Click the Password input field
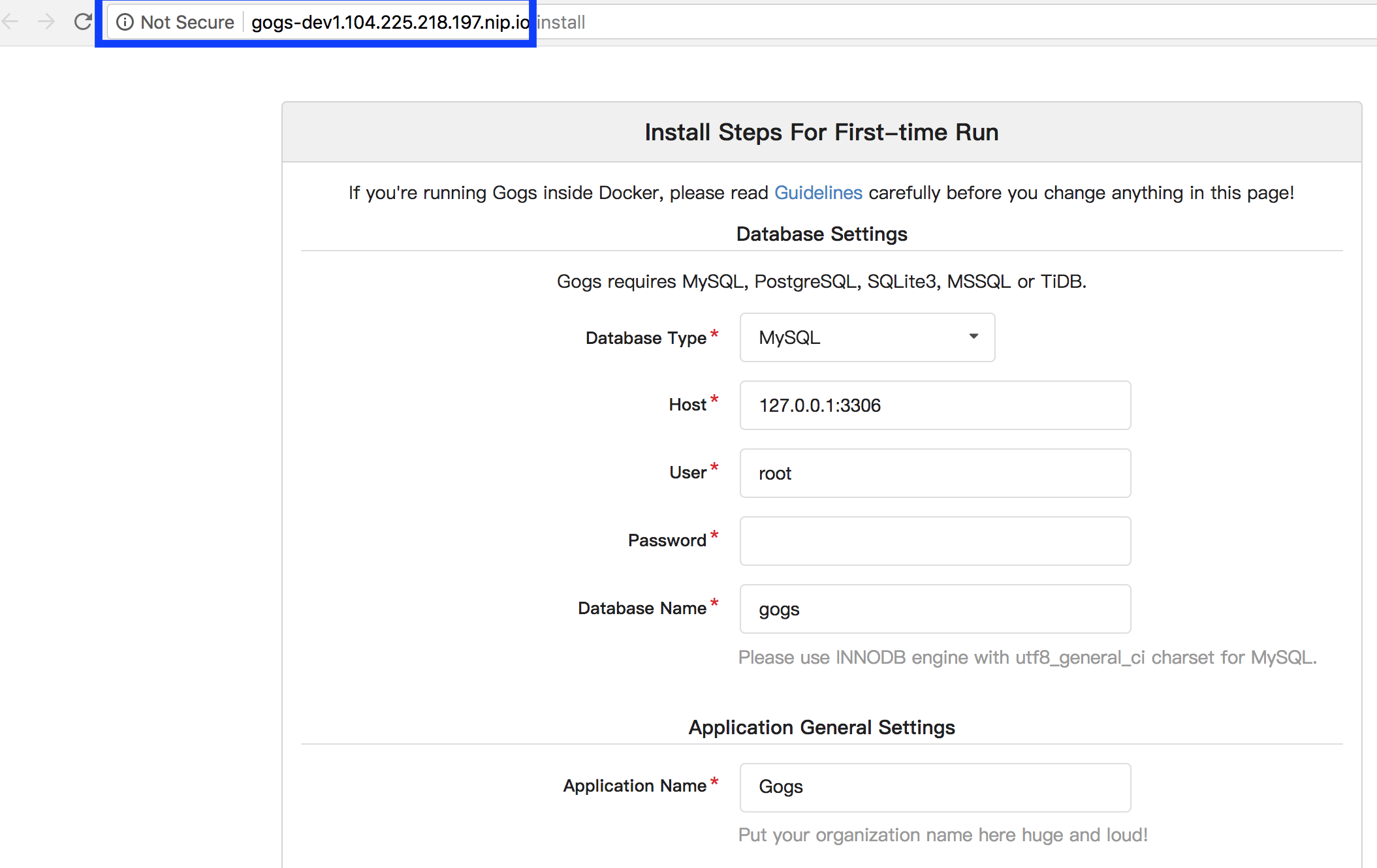Screen dimensions: 1377x868 [x=935, y=541]
